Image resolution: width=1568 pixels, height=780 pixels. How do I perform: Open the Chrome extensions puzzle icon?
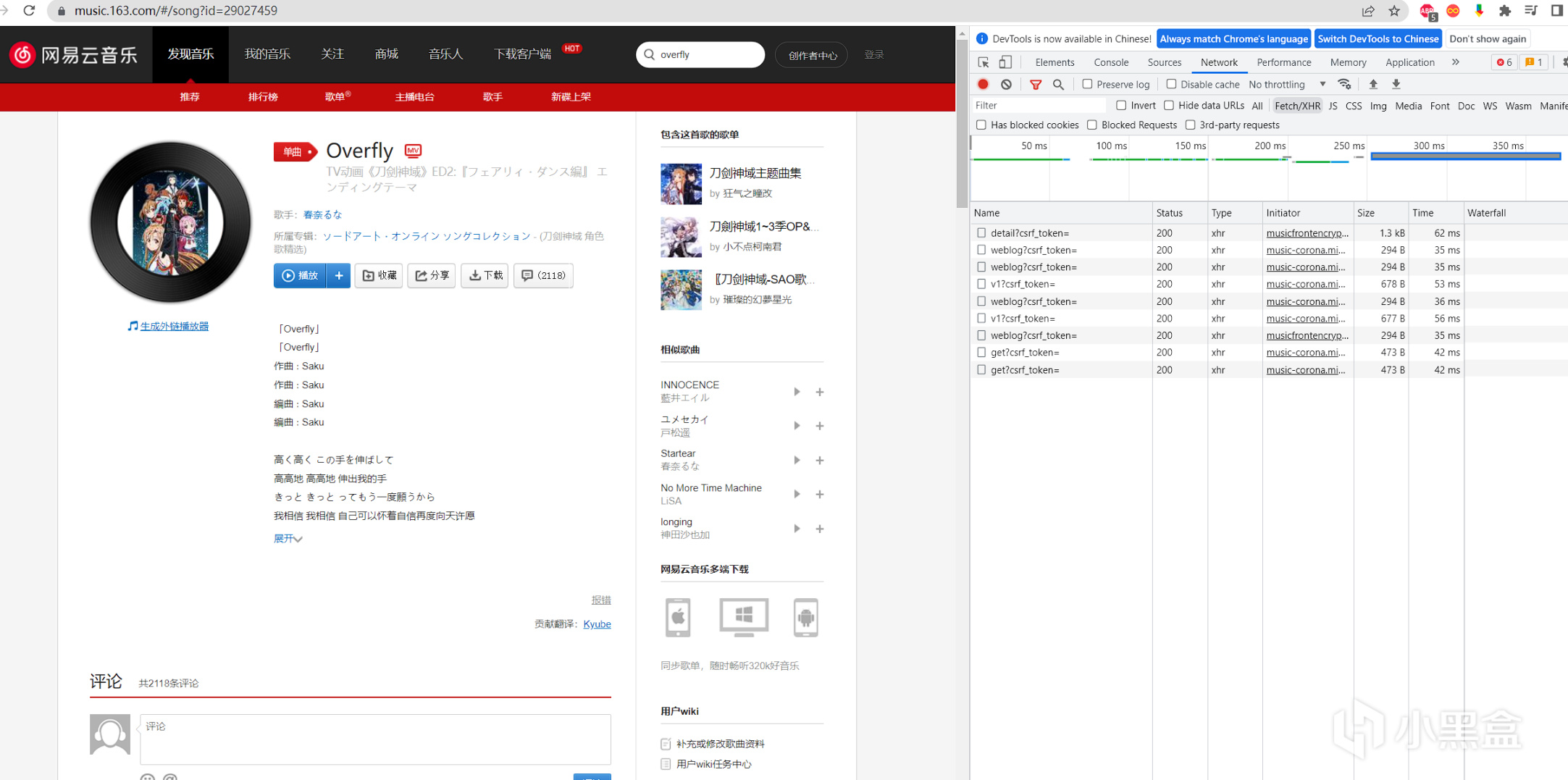click(x=1505, y=11)
